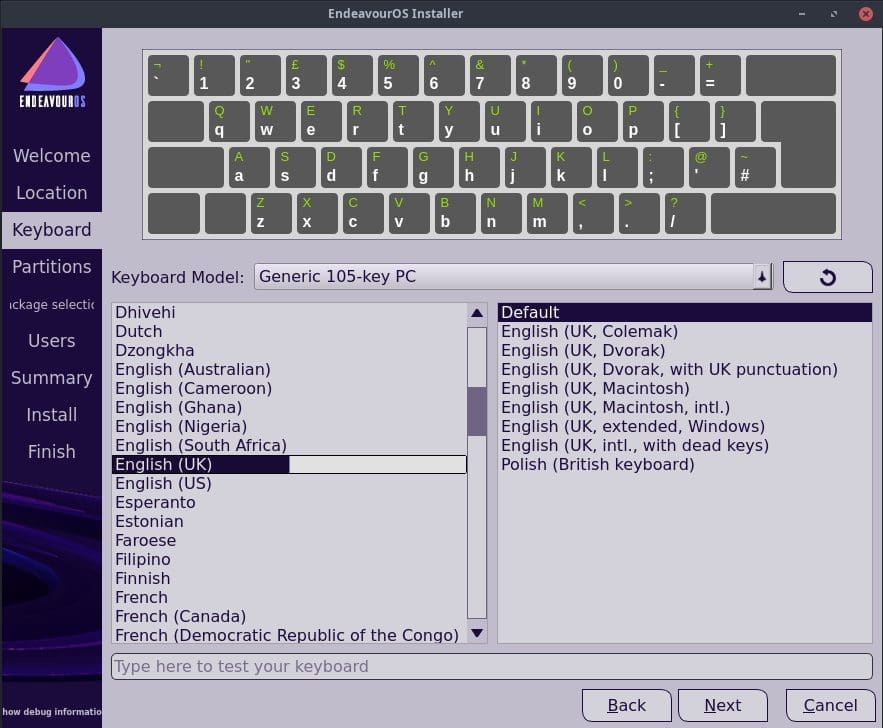Select UK intl. with dead keys variant

(685, 445)
